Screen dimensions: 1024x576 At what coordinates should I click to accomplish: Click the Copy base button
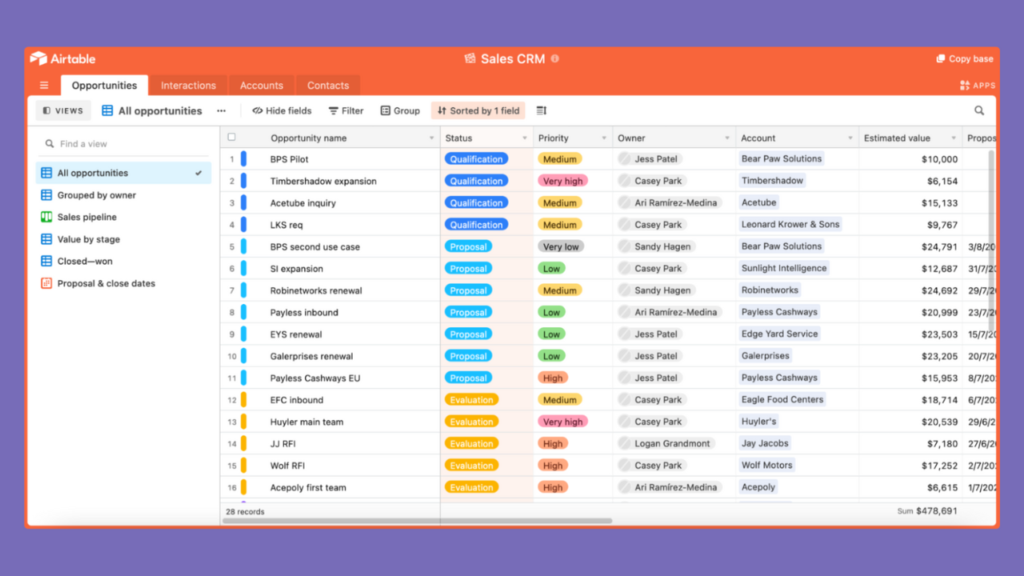(965, 59)
